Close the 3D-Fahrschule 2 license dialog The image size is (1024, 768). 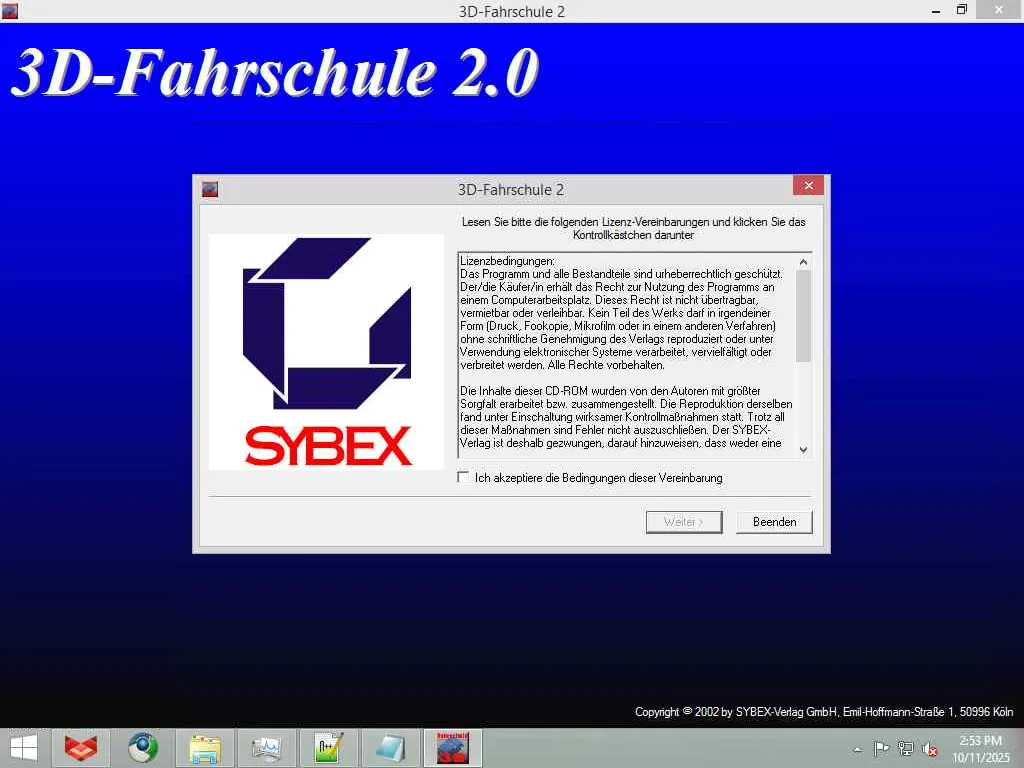808,186
